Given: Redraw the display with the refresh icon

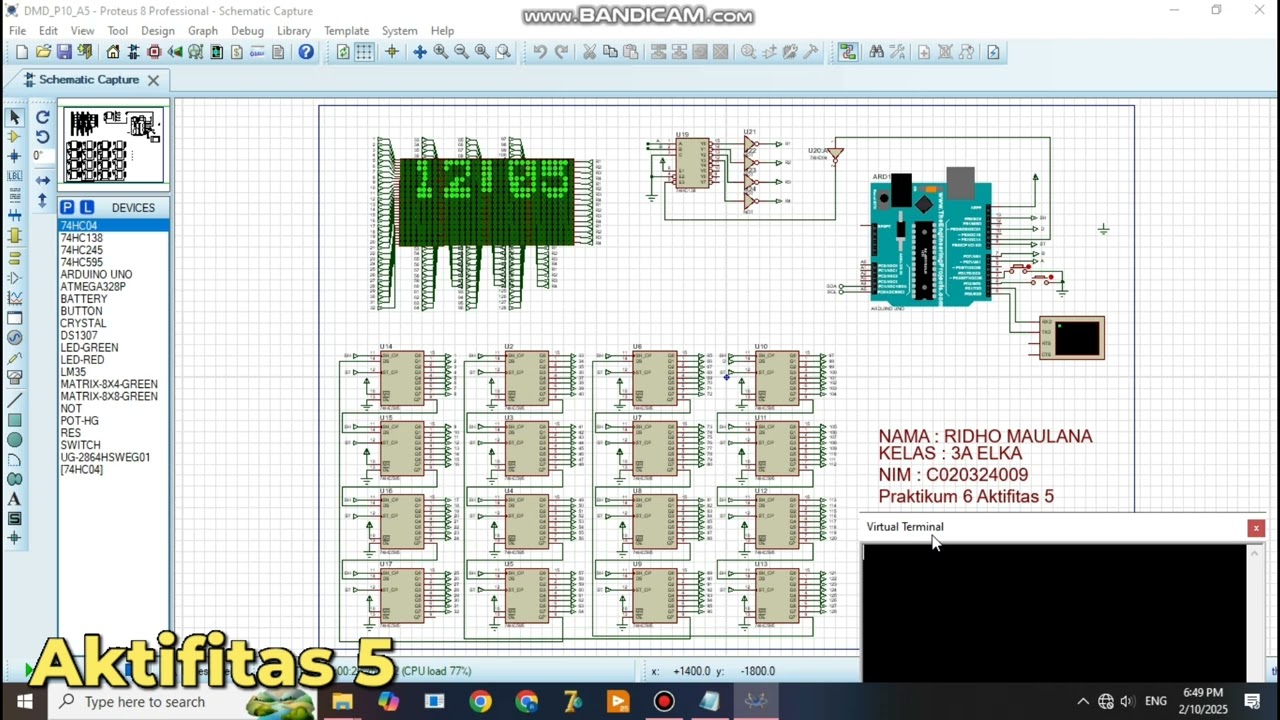Looking at the screenshot, I should 343,52.
